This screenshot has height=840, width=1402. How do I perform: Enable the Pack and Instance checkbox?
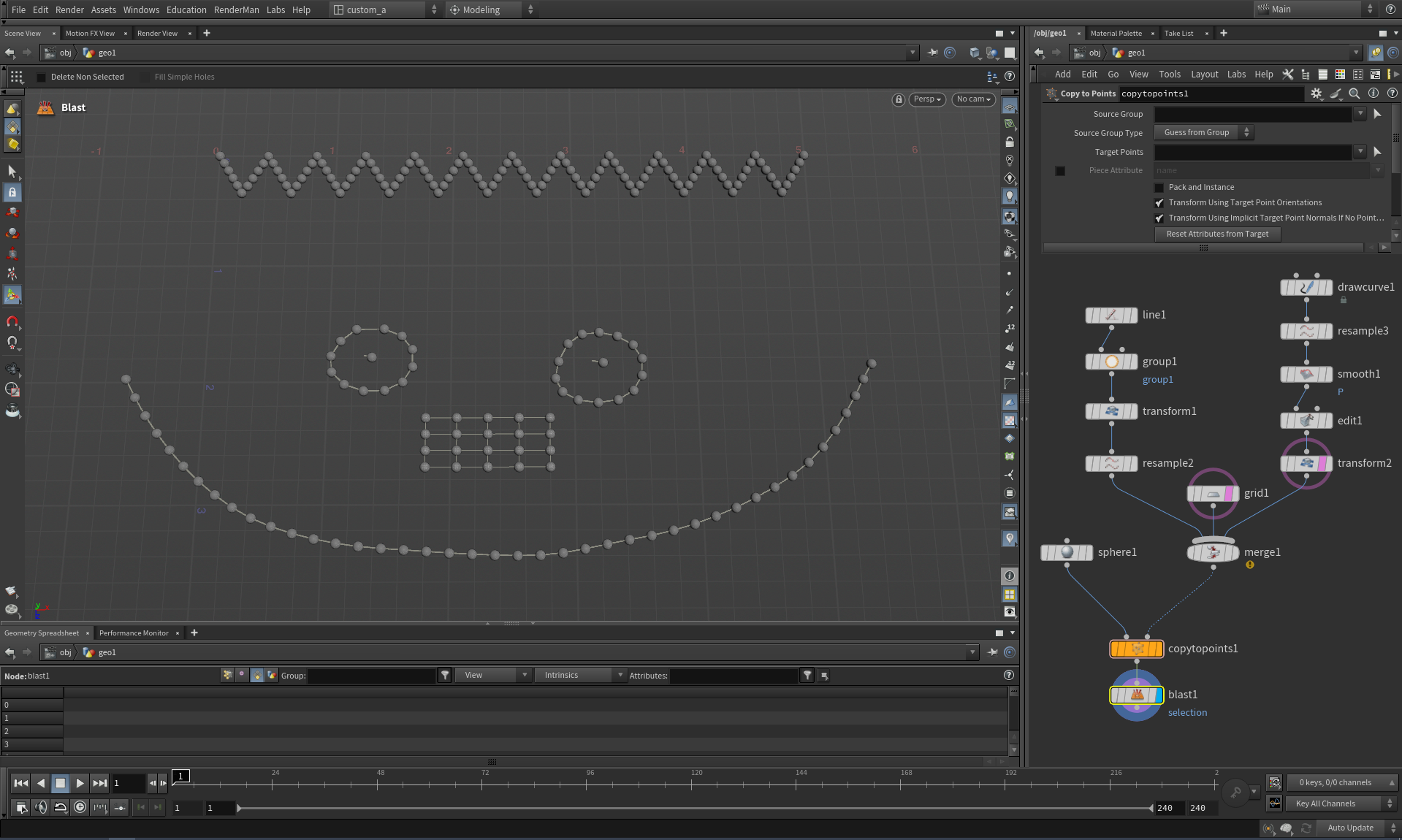click(x=1159, y=188)
